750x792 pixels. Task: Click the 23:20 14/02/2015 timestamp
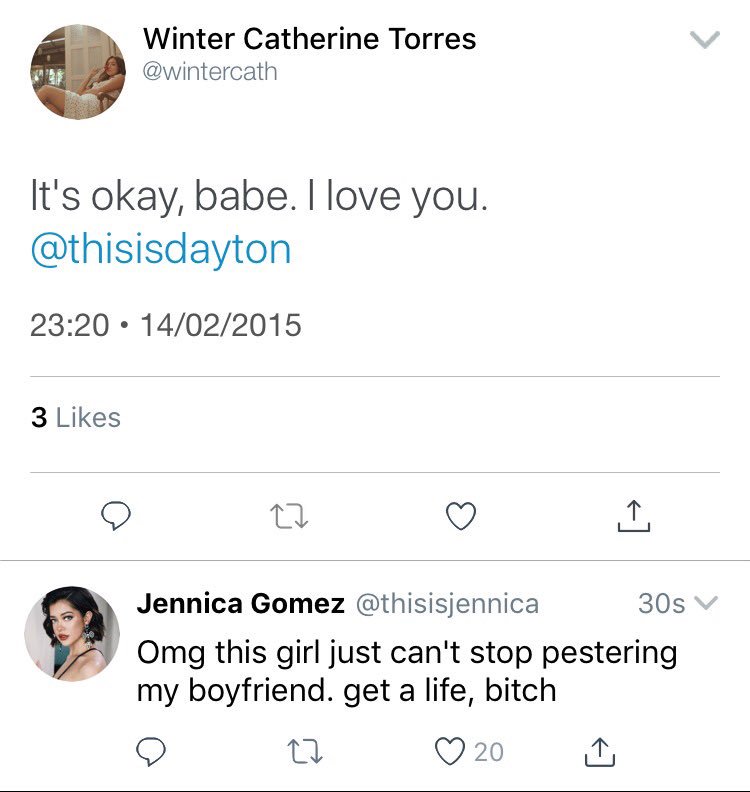pos(166,325)
